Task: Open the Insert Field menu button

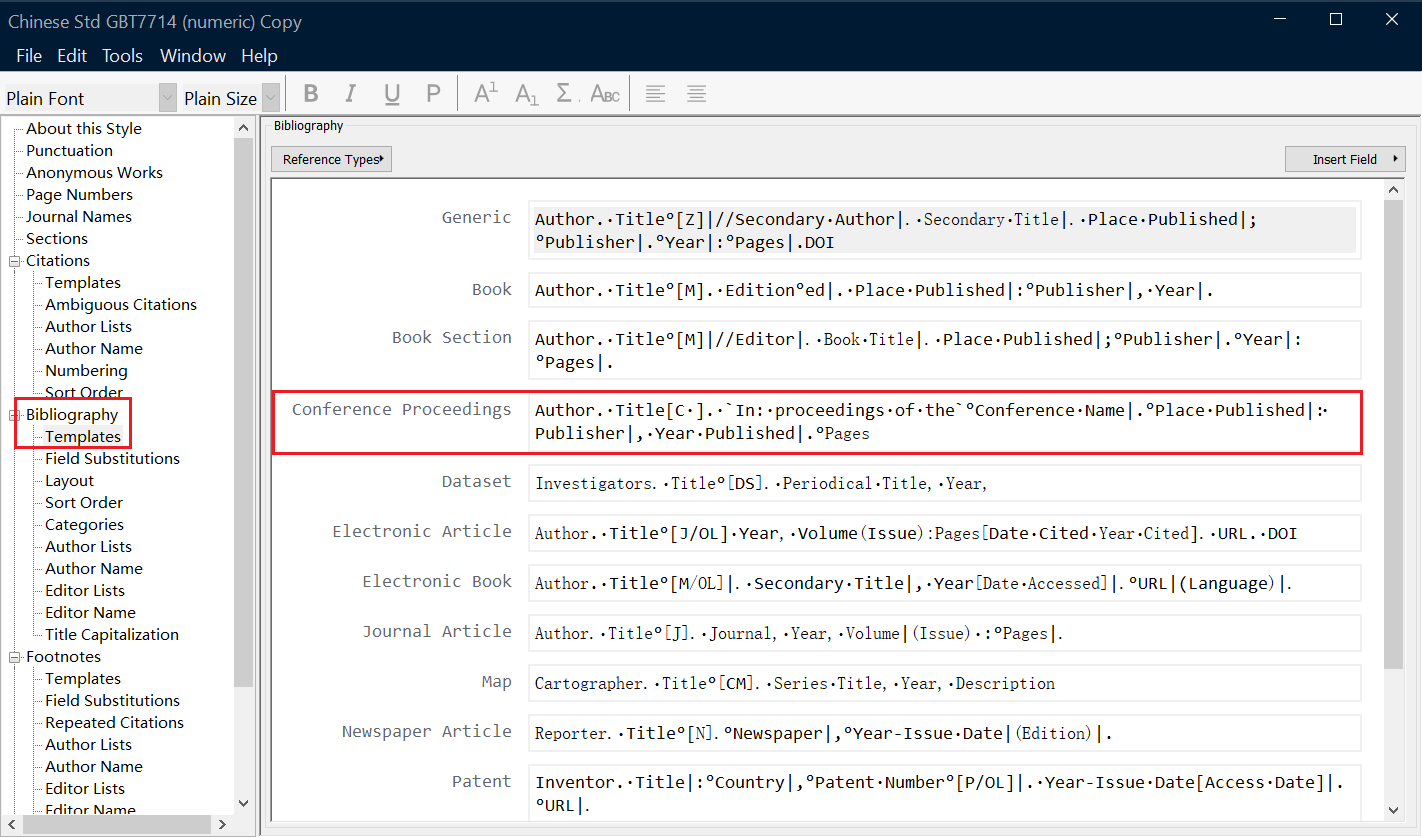Action: click(x=1345, y=159)
